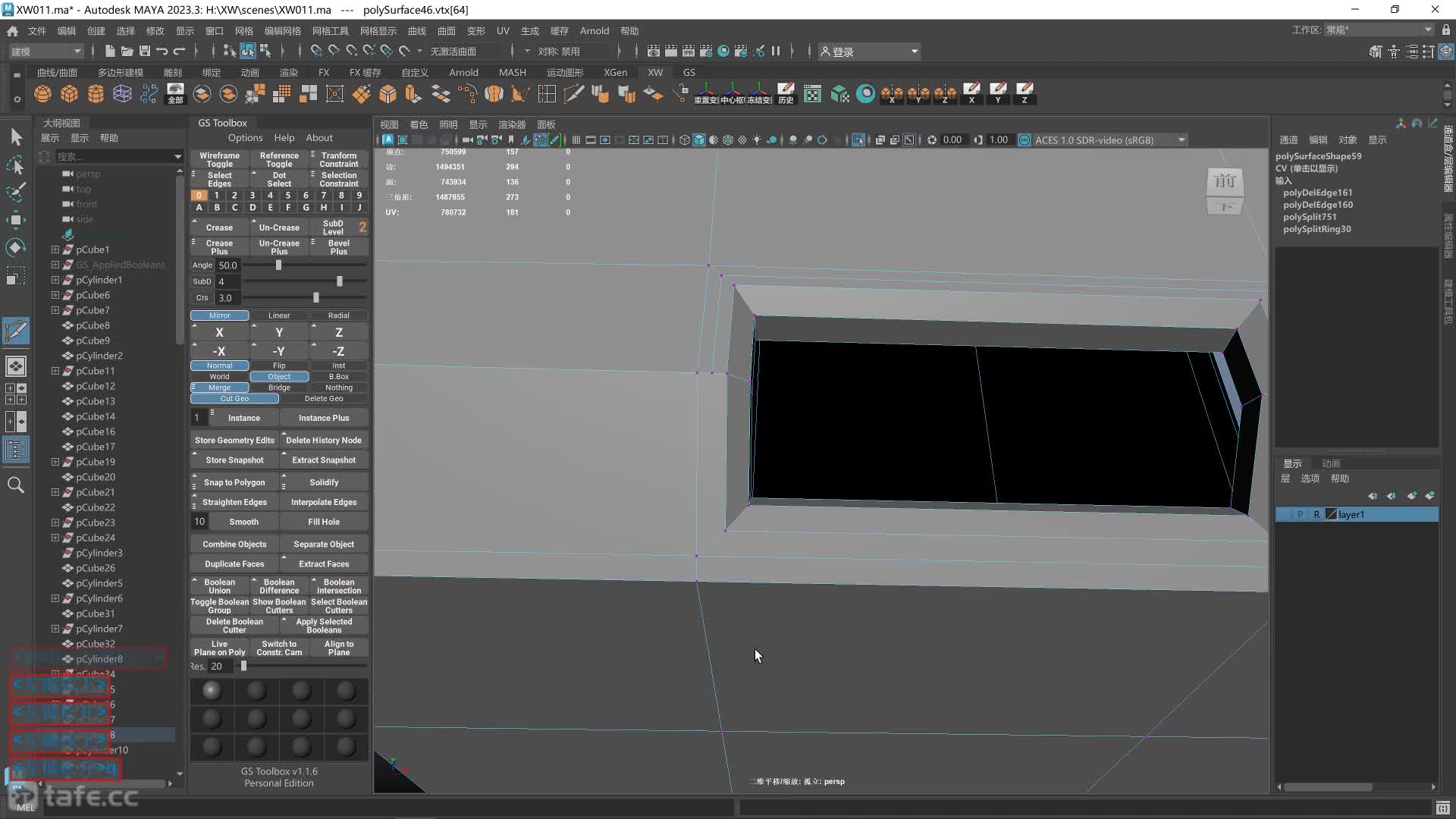1456x819 pixels.
Task: Expand the pCube19 node in outliner
Action: coord(55,462)
